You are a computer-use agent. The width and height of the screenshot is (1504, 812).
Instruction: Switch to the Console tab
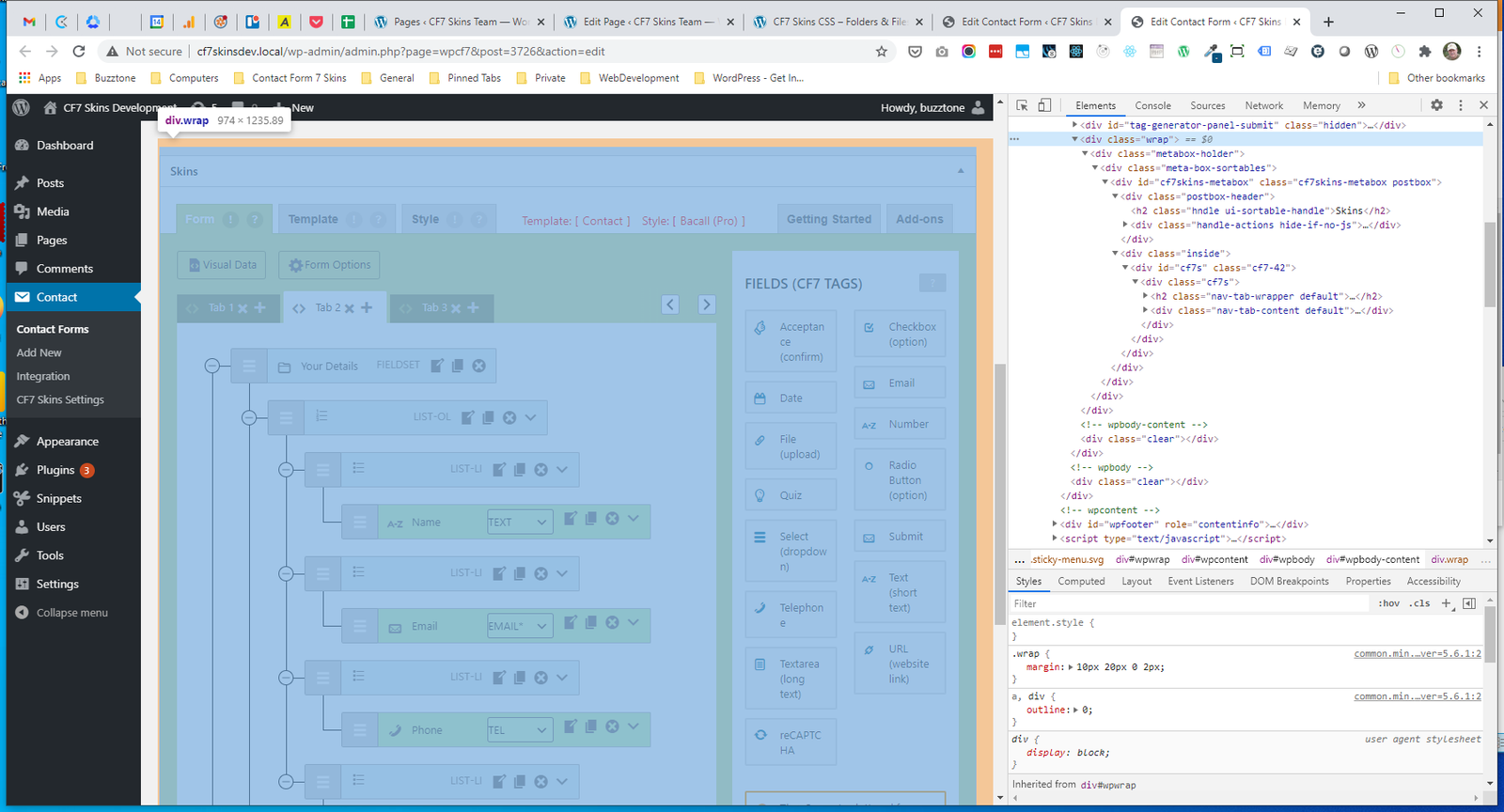point(1152,106)
